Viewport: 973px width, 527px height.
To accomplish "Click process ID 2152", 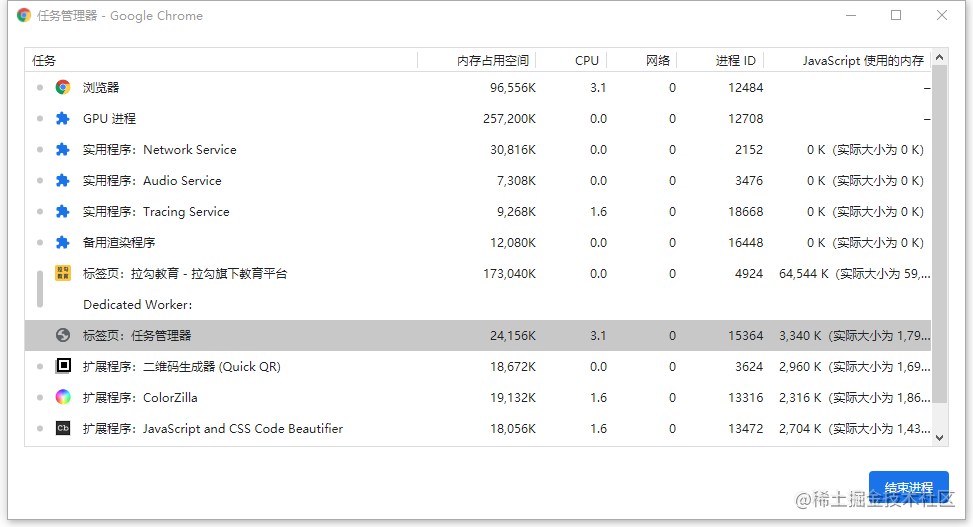I will pyautogui.click(x=749, y=150).
